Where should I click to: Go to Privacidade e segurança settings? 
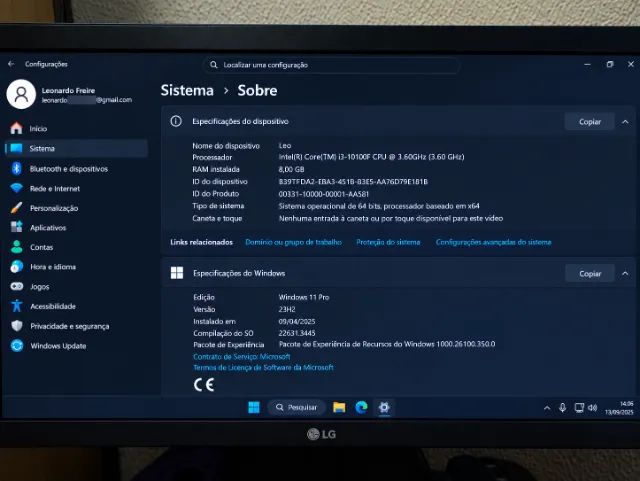click(77, 326)
